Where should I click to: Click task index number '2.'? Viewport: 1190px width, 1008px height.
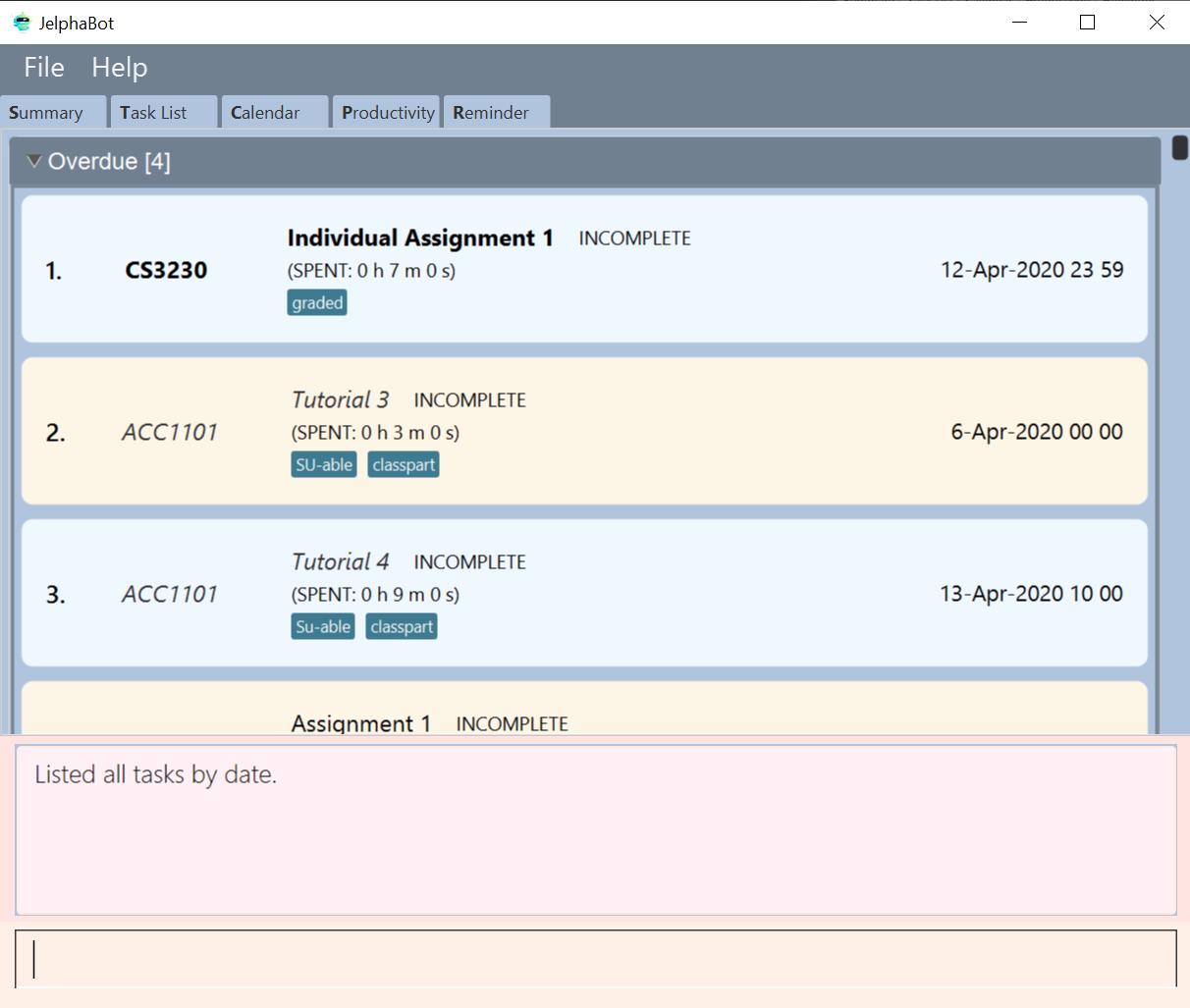[55, 434]
